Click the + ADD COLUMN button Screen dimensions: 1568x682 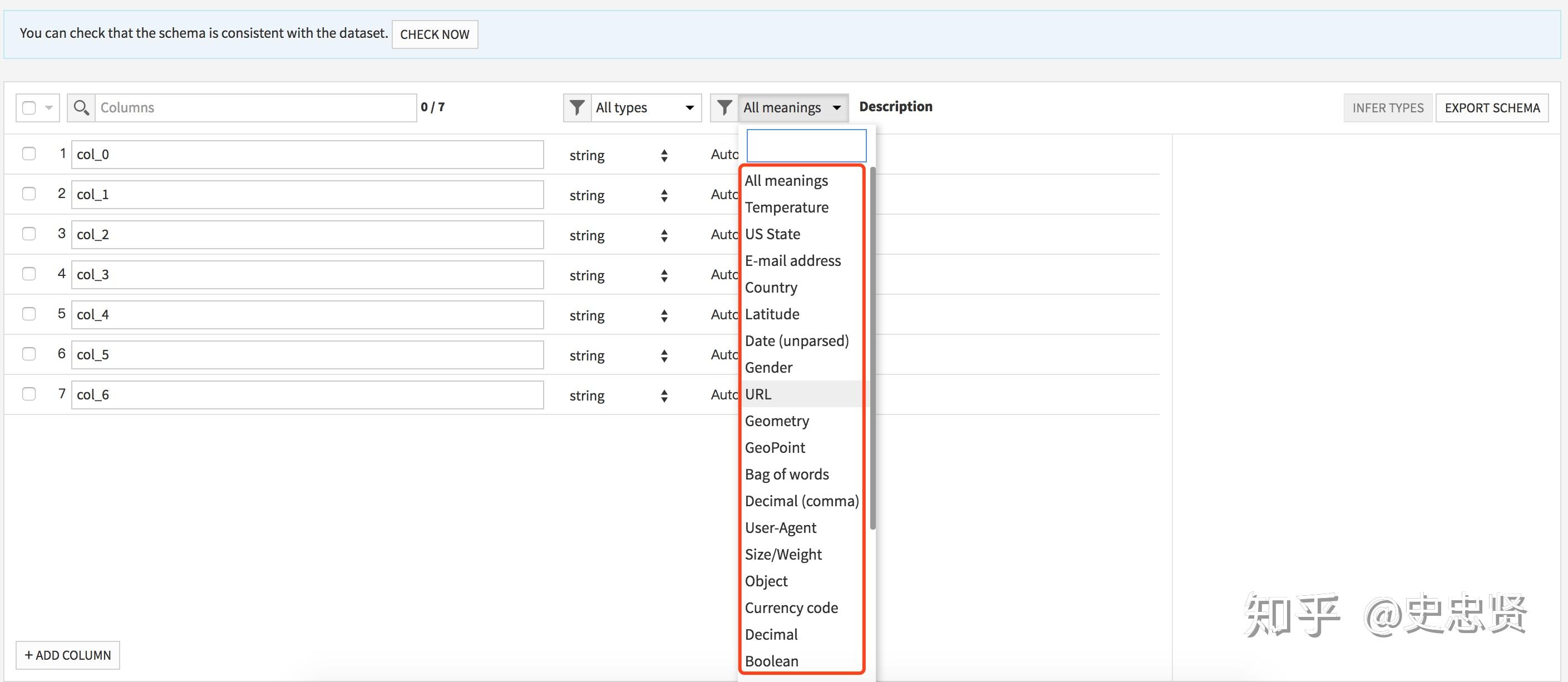click(x=67, y=655)
